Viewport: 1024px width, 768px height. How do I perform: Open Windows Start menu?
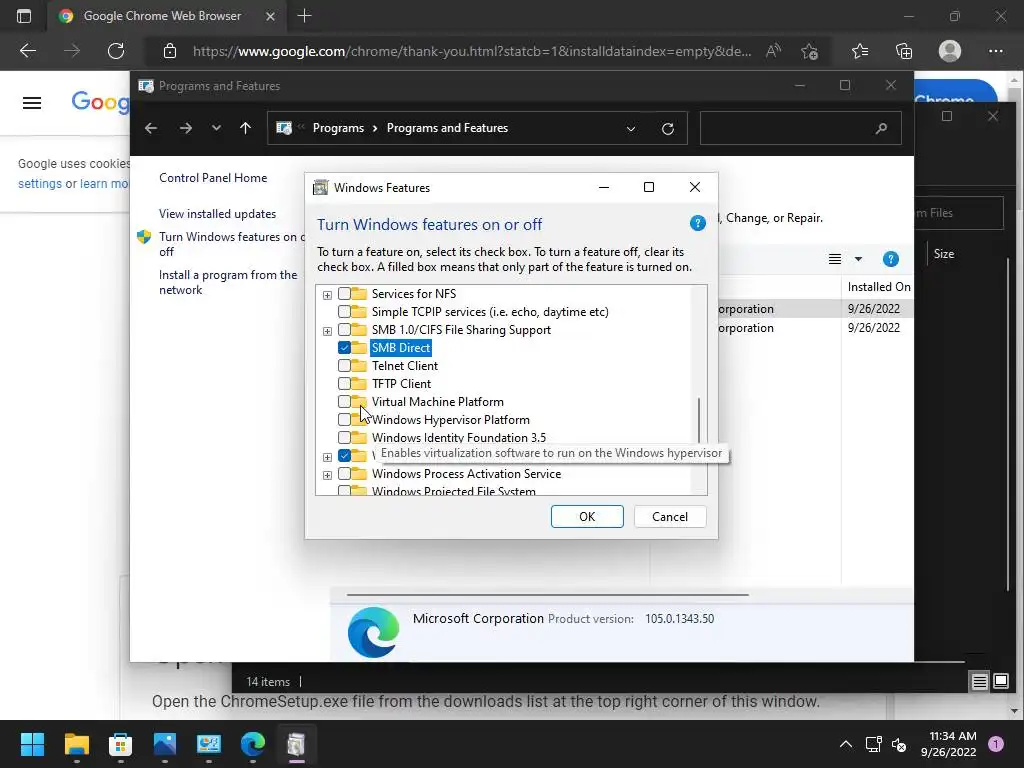(32, 744)
